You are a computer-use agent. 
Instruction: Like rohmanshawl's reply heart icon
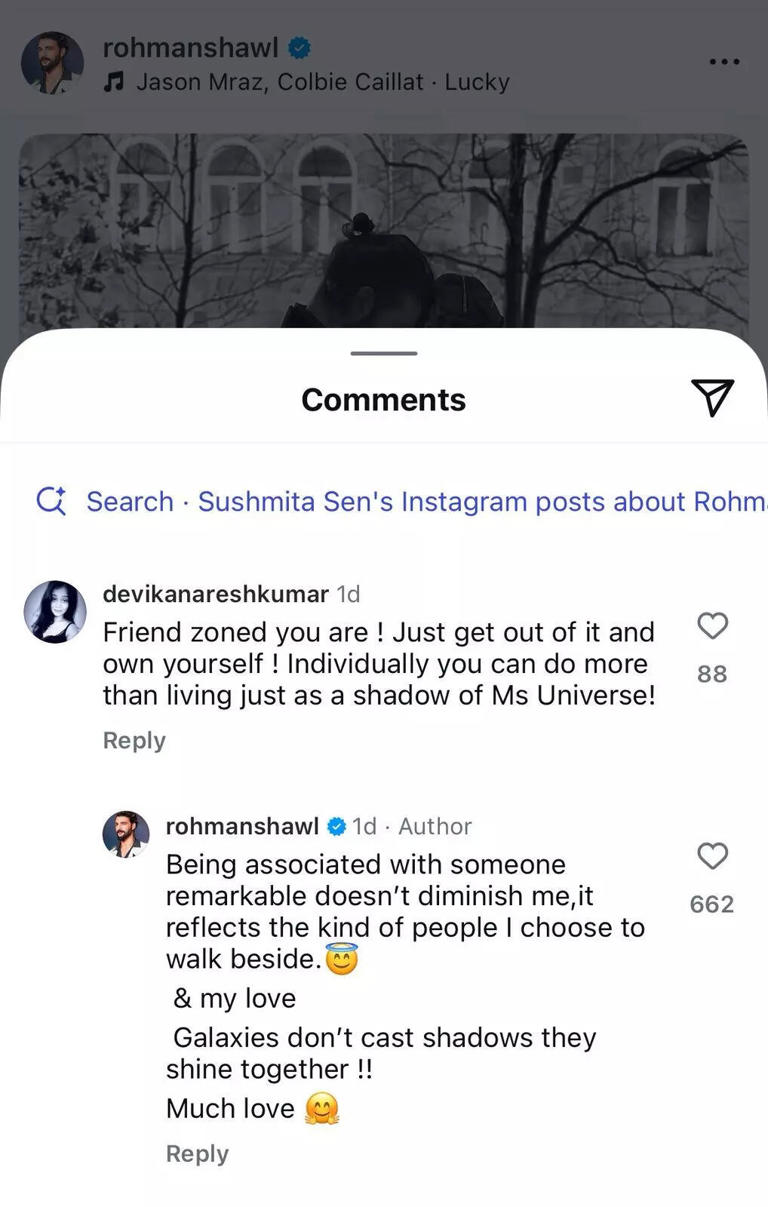(711, 857)
